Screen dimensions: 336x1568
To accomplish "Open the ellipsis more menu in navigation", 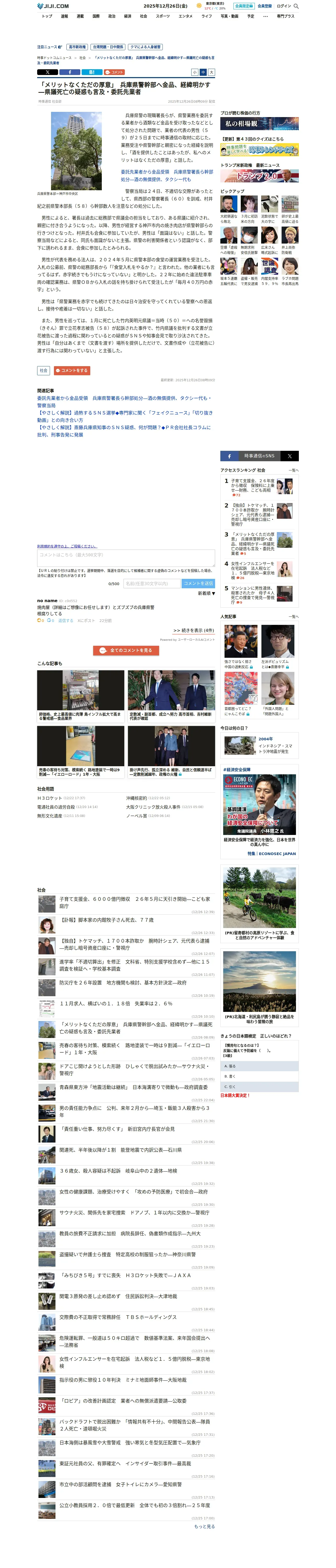I will pyautogui.click(x=265, y=16).
